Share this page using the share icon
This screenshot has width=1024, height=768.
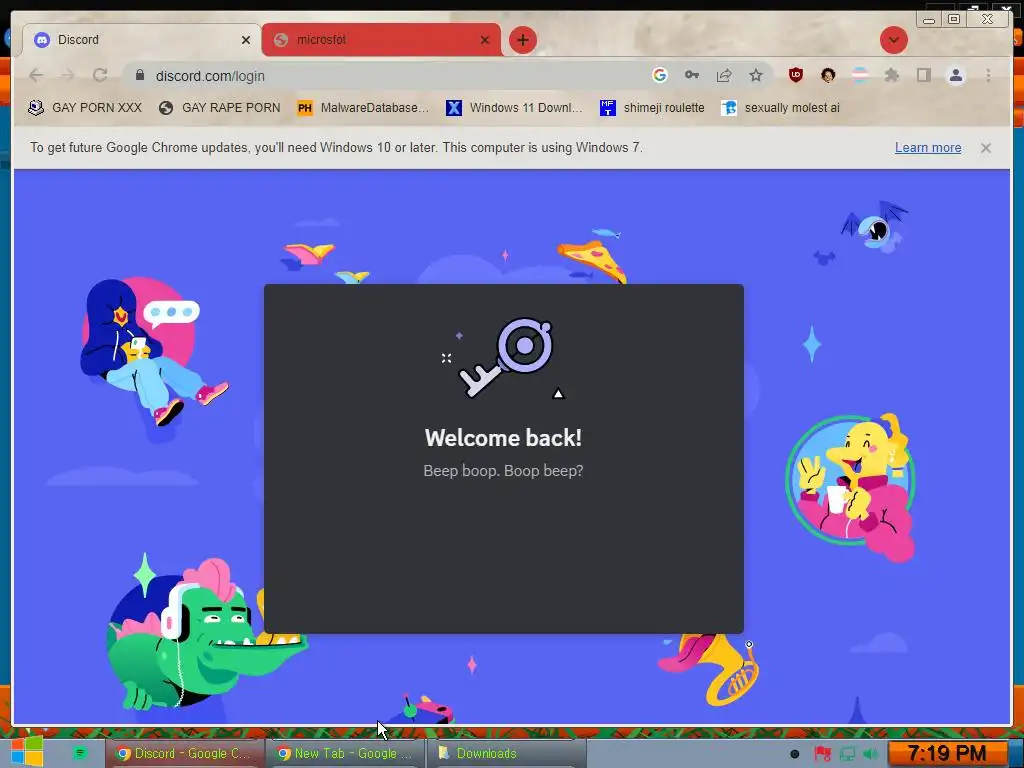coord(724,75)
